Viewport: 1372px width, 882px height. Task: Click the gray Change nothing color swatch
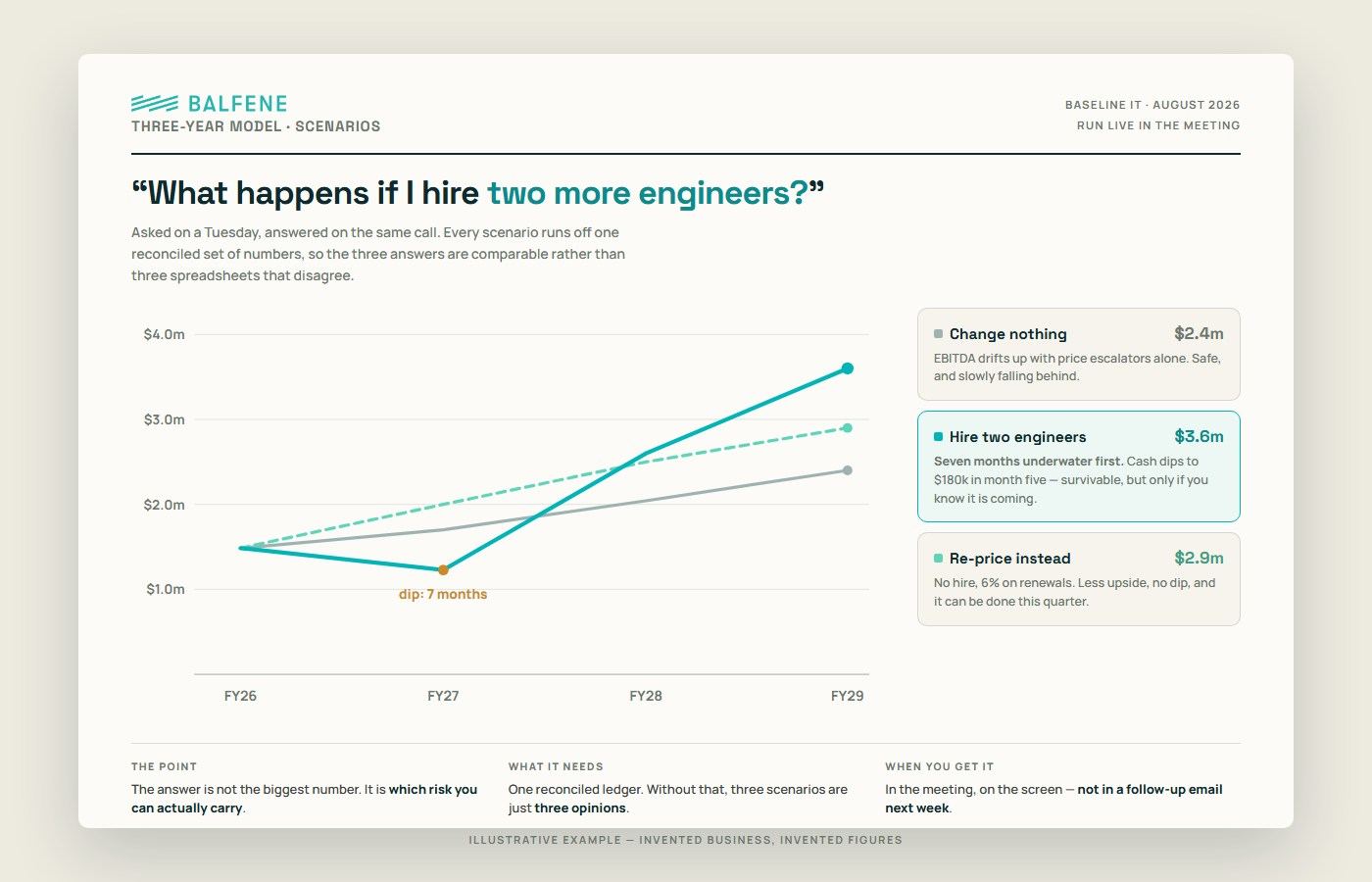[938, 334]
